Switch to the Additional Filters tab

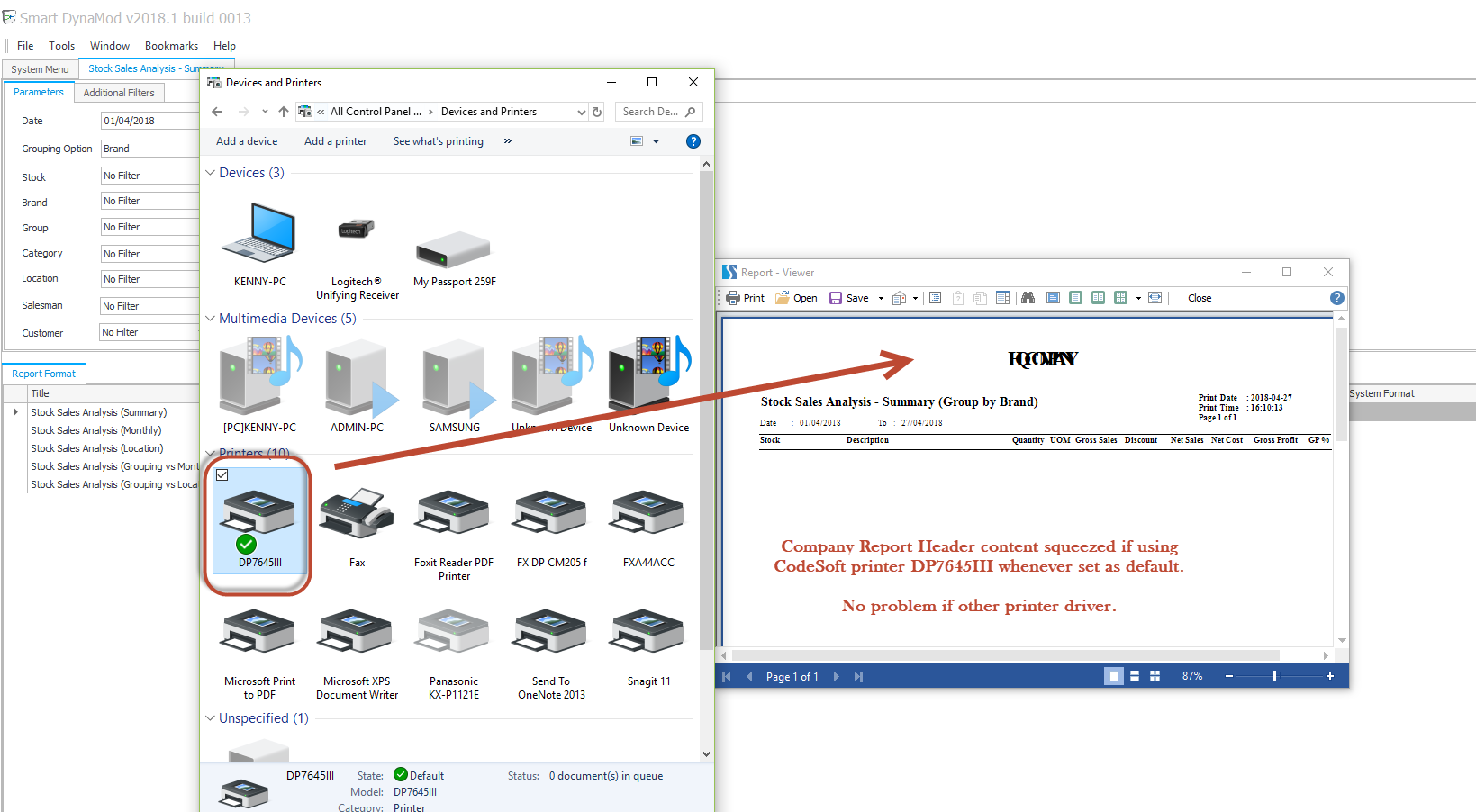119,93
